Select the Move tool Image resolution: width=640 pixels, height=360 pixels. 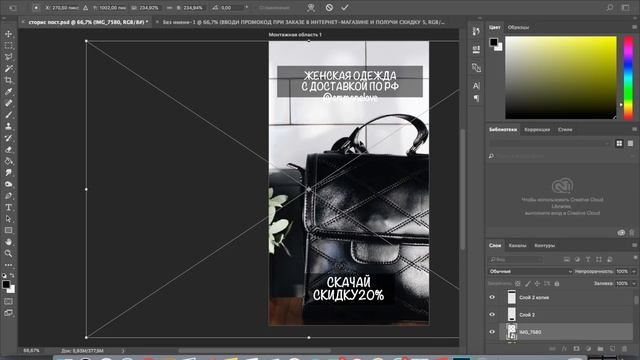tap(9, 34)
